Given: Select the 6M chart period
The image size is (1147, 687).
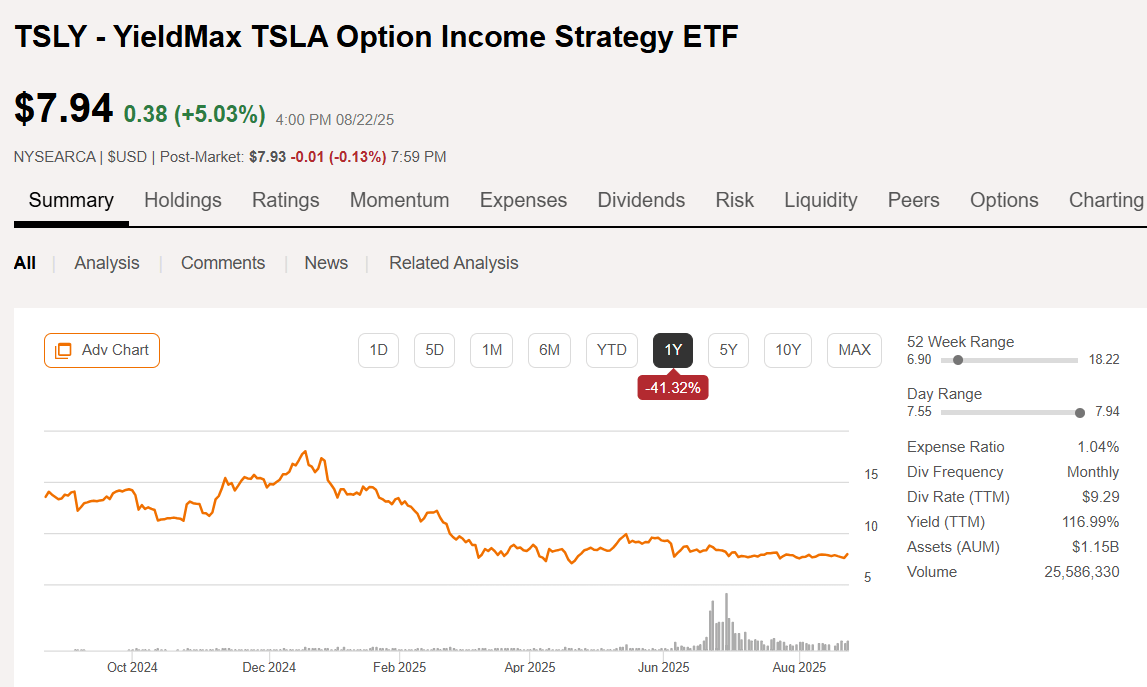Looking at the screenshot, I should 549,350.
